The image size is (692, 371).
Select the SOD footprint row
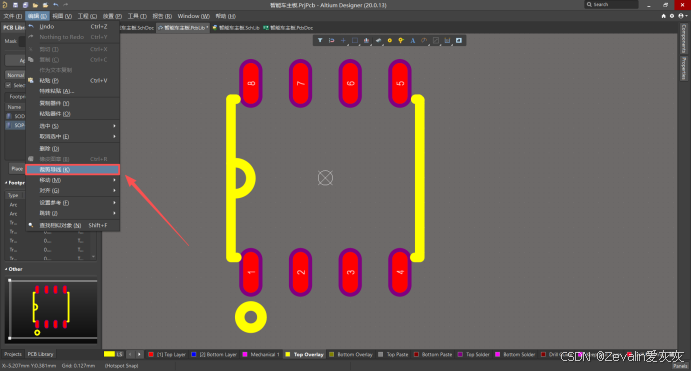[x=15, y=116]
